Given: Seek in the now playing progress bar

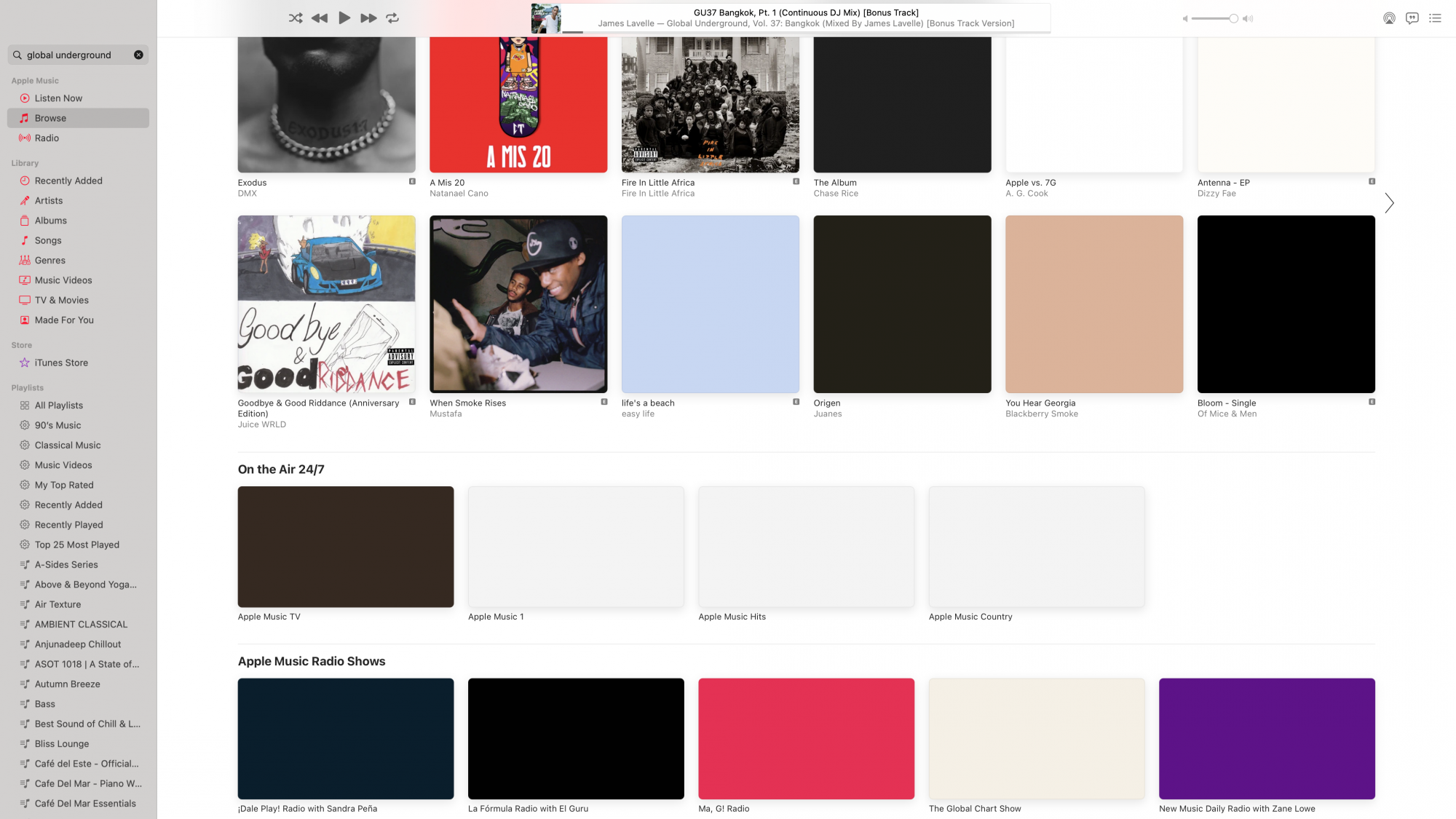Looking at the screenshot, I should (806, 32).
